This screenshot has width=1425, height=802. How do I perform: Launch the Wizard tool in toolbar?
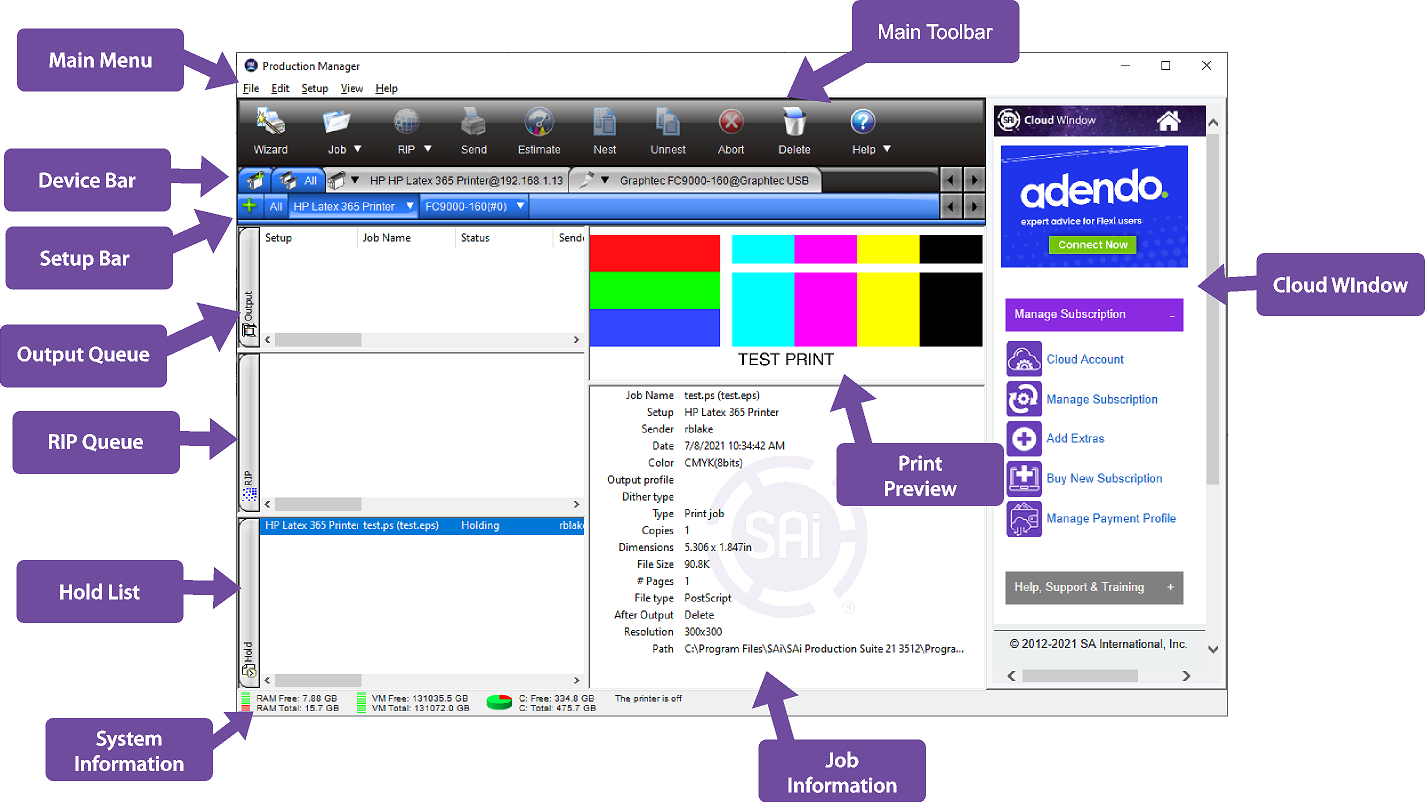click(270, 122)
